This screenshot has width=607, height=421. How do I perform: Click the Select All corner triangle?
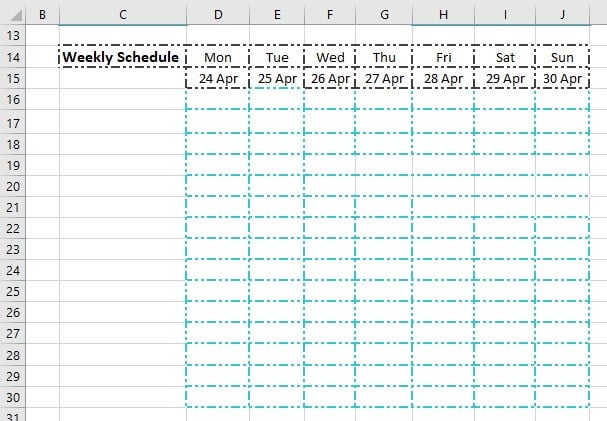(x=16, y=15)
